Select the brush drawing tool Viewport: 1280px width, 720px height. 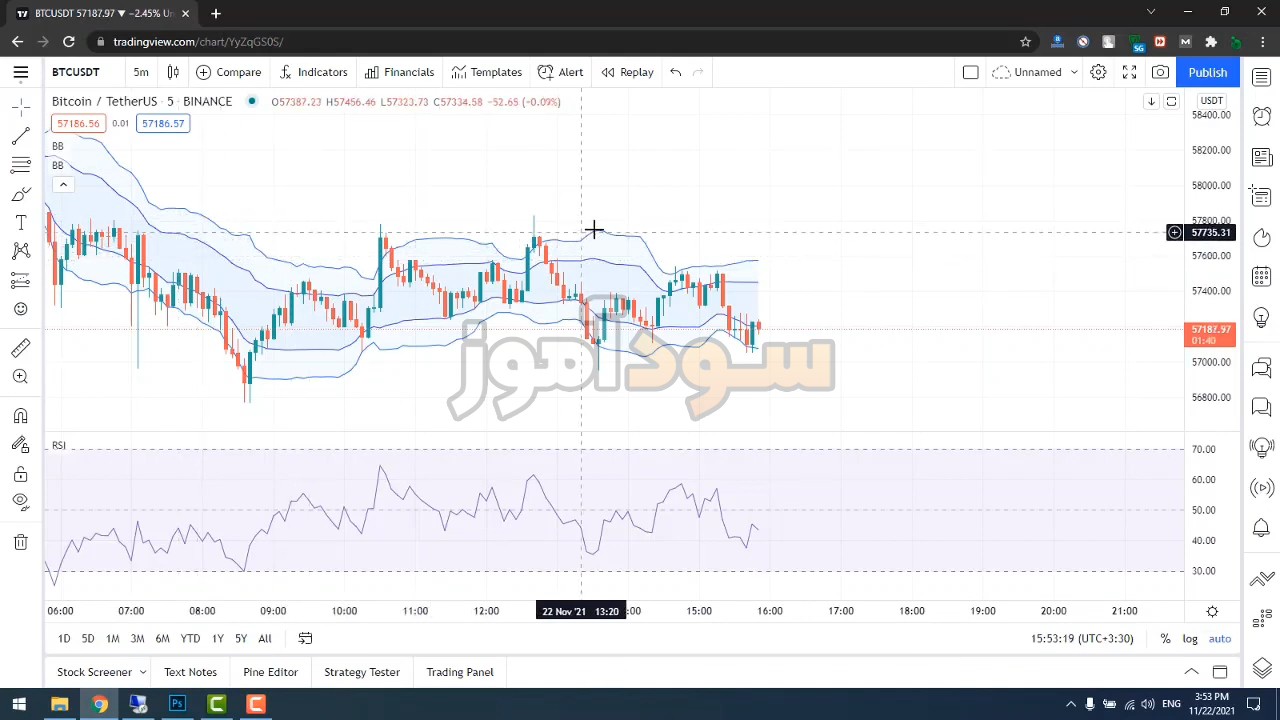(x=20, y=194)
